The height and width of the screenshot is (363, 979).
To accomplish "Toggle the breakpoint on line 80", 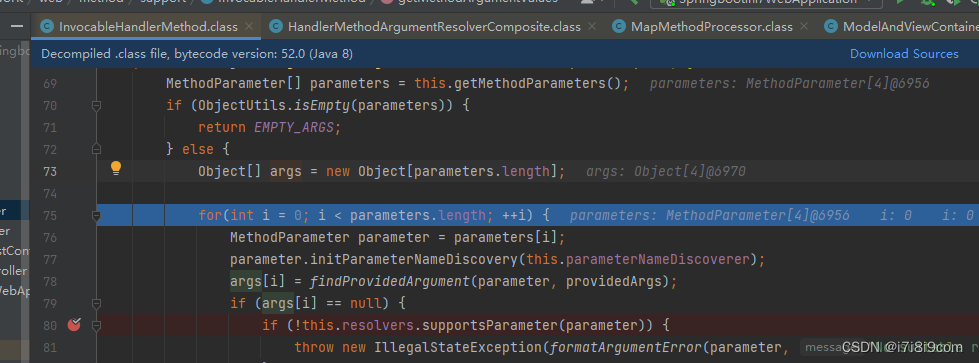I will [74, 324].
